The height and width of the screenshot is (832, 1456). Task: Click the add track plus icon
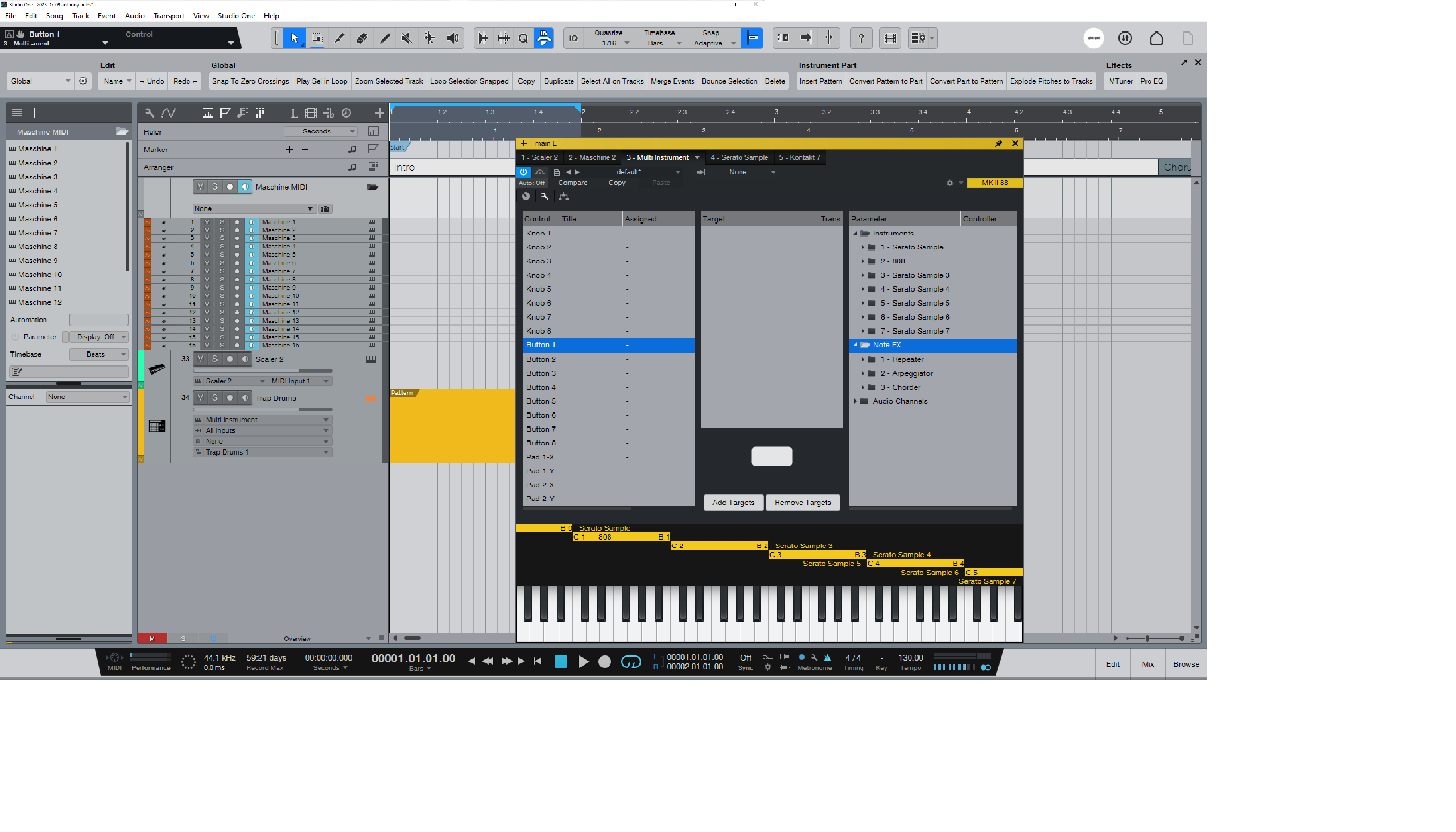tap(379, 113)
